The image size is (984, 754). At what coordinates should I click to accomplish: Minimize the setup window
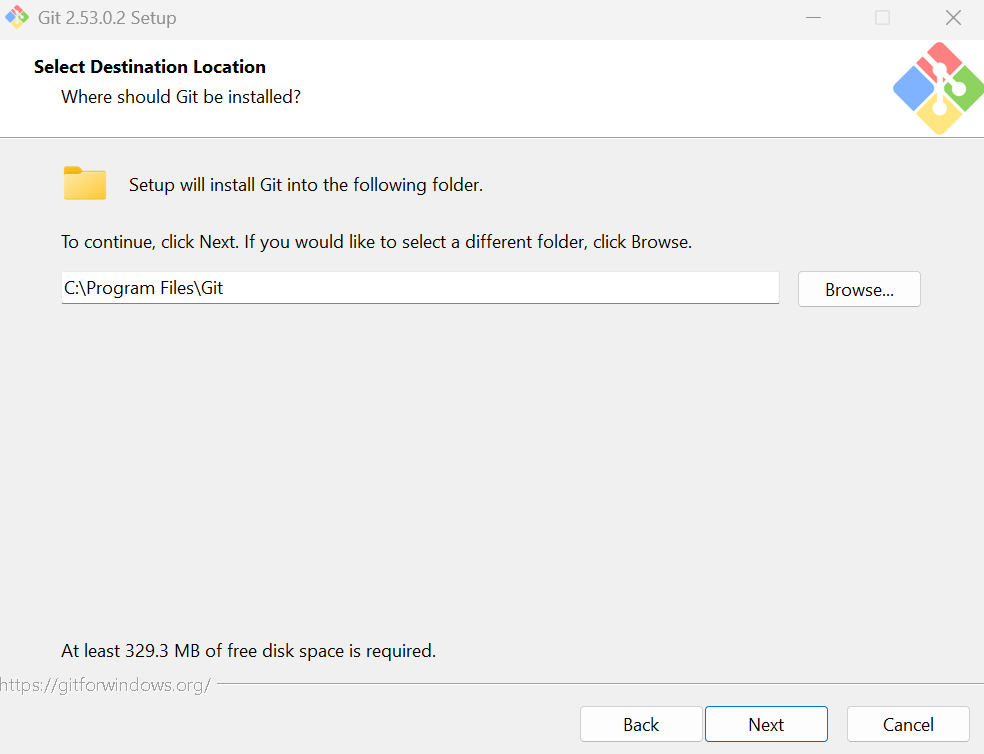click(x=813, y=17)
